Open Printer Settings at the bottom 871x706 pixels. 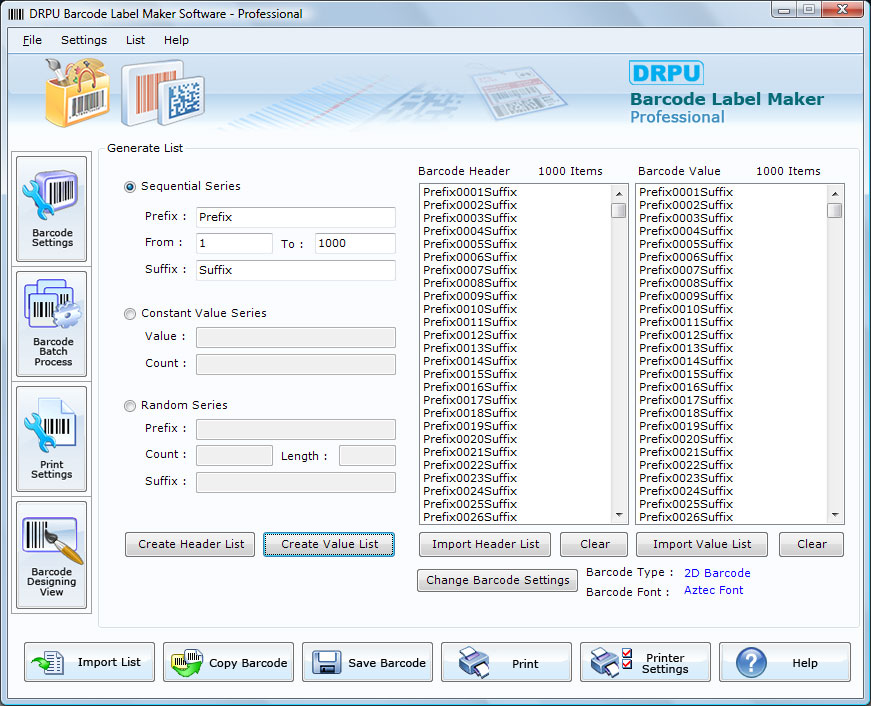pos(645,662)
